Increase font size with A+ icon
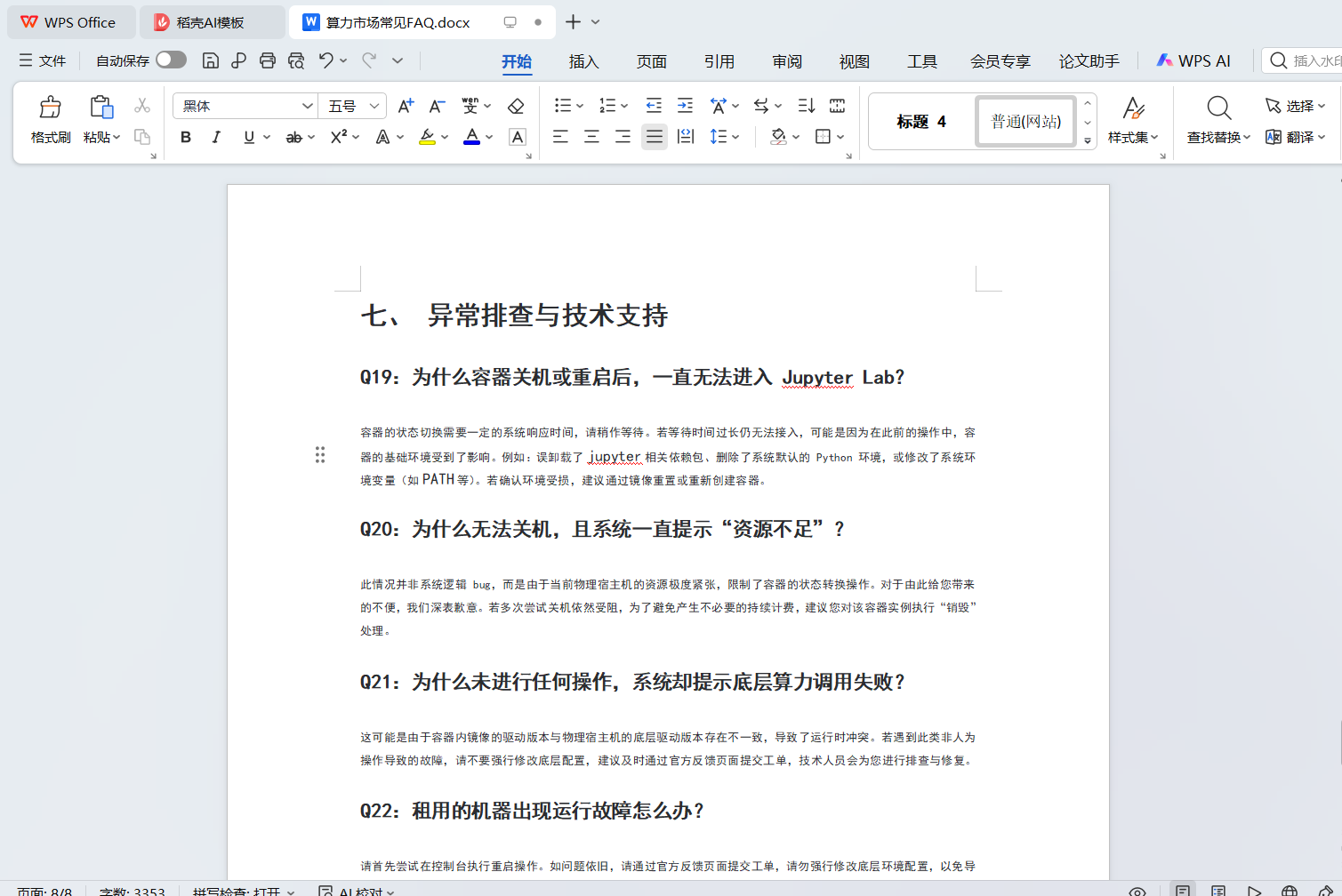Screen dimensions: 1342x896 coord(406,106)
